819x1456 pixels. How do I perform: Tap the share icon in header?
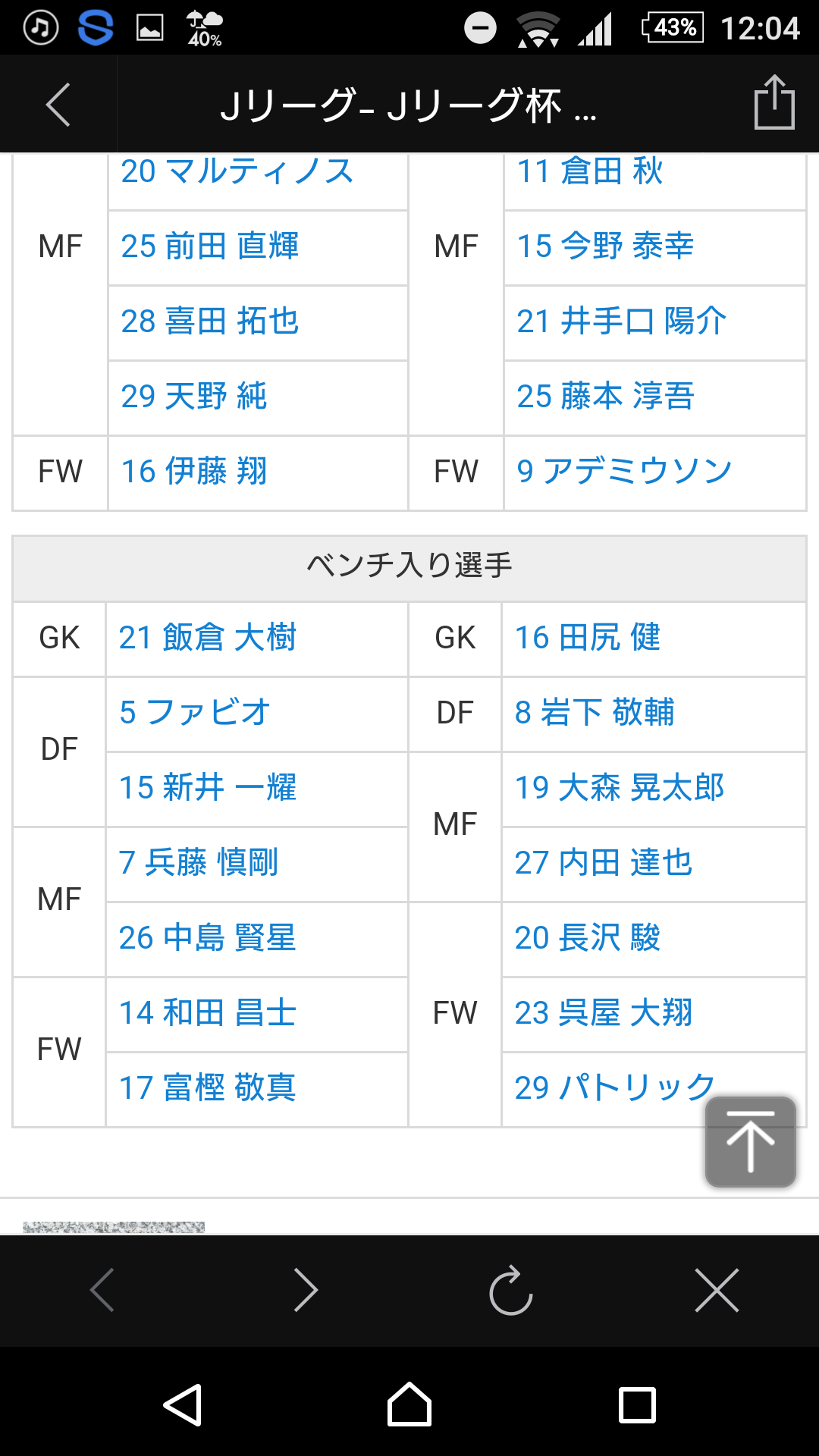click(773, 103)
